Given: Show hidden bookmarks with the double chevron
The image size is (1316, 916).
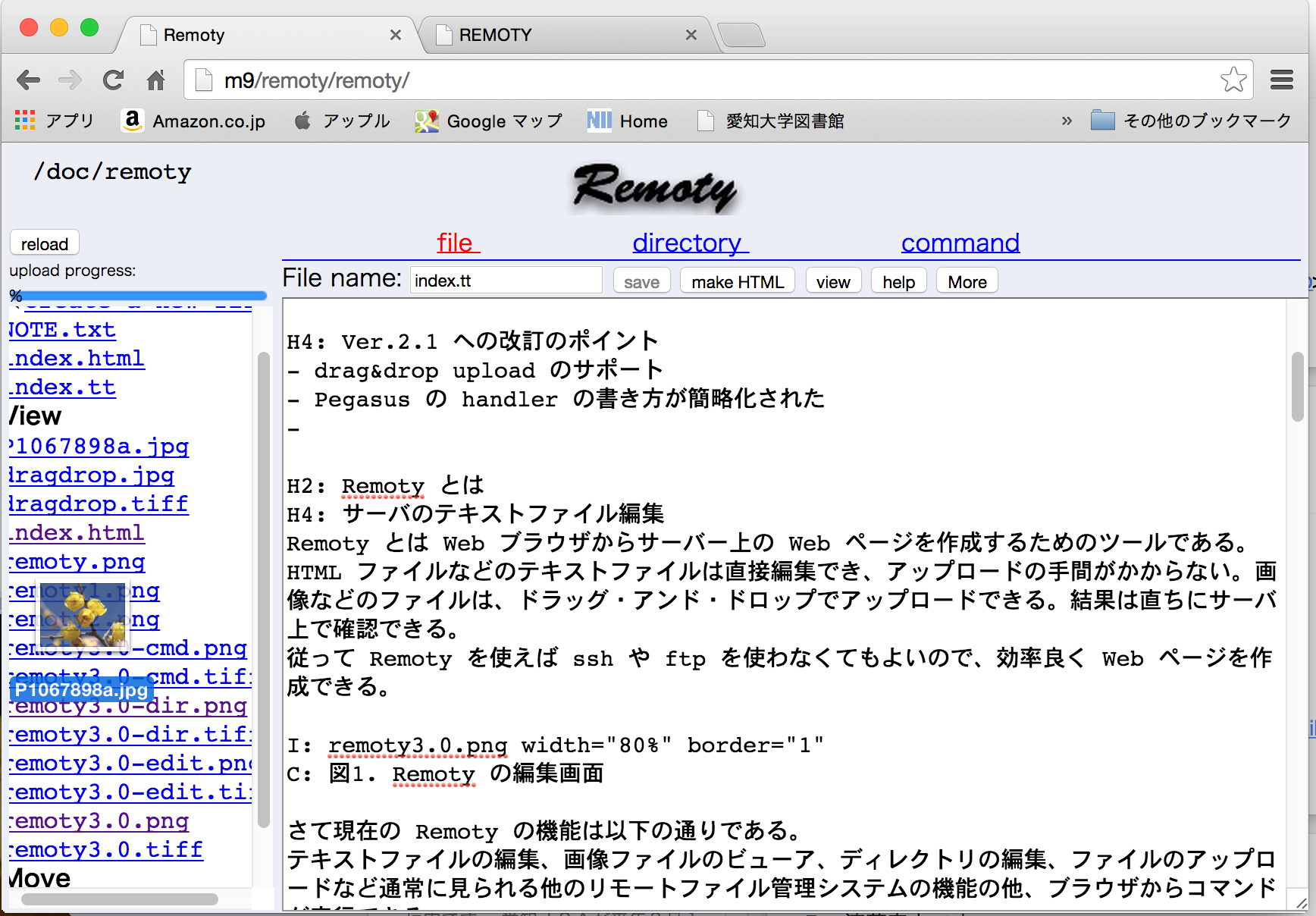Looking at the screenshot, I should (x=1067, y=121).
